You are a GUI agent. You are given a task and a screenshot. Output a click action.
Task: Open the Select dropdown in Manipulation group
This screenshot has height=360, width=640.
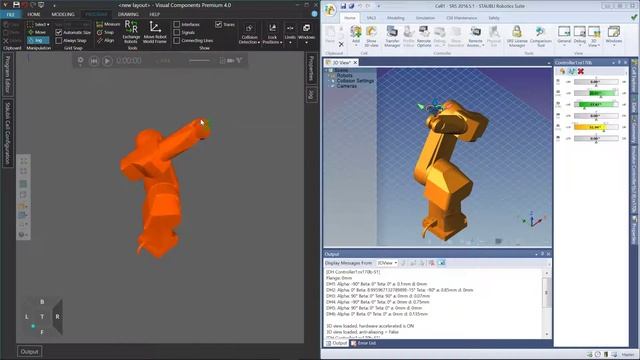[38, 24]
